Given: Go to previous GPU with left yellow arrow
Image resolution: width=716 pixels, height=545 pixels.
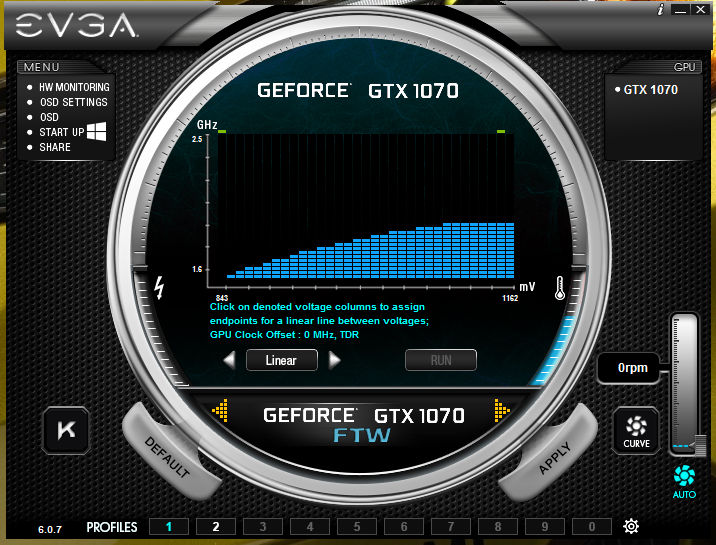Looking at the screenshot, I should click(220, 410).
